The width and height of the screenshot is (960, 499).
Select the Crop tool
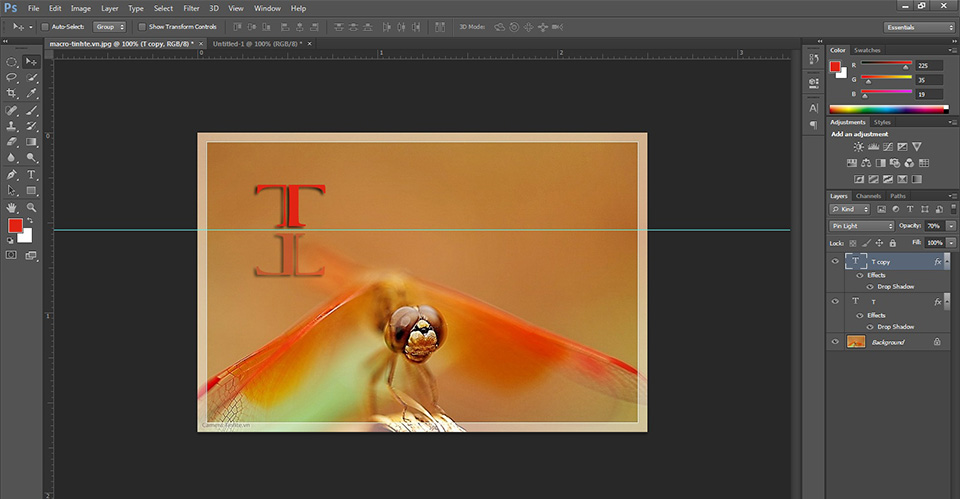(12, 93)
